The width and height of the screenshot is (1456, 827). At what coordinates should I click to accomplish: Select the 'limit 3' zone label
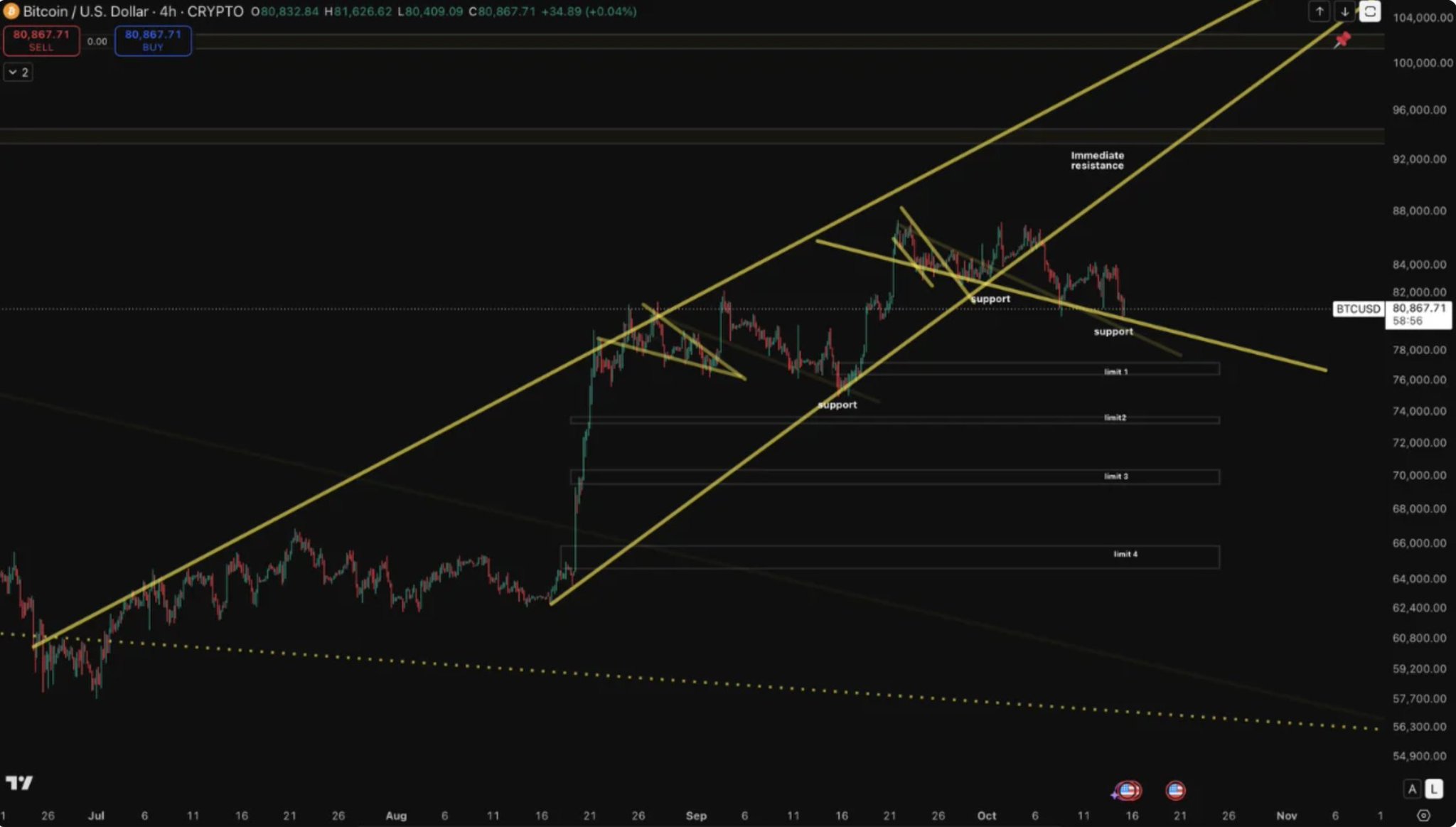(x=1115, y=476)
